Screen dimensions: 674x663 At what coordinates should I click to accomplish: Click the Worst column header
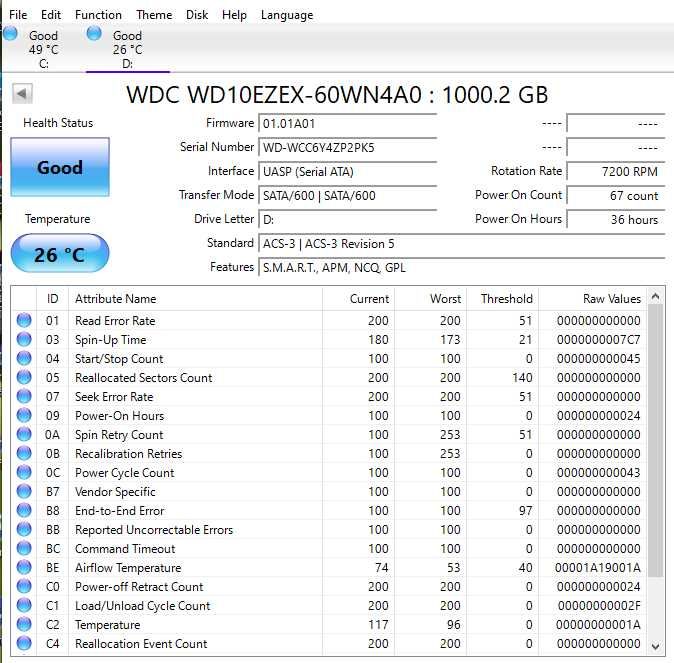click(x=430, y=299)
